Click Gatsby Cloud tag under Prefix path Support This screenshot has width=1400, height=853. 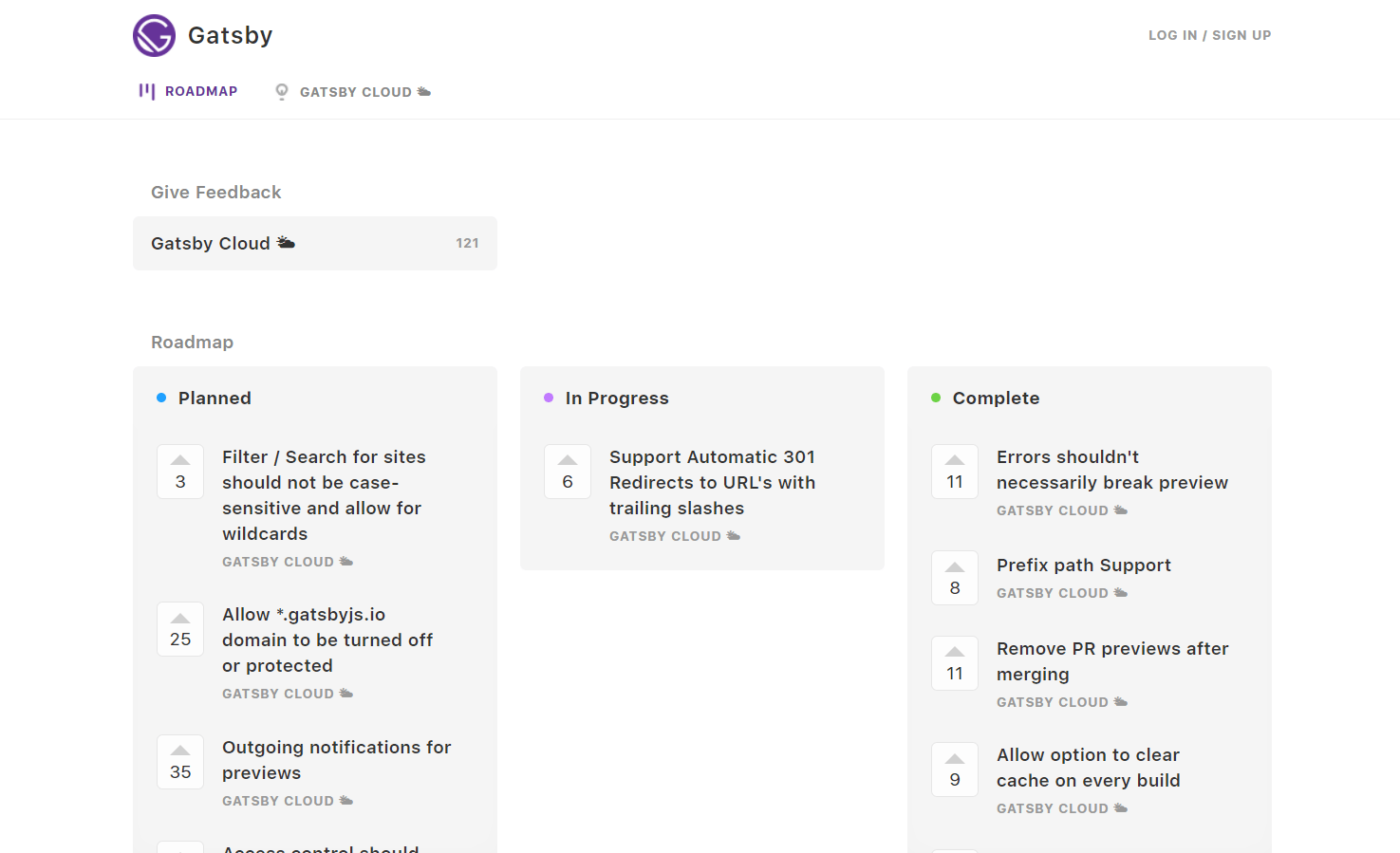pos(1062,593)
